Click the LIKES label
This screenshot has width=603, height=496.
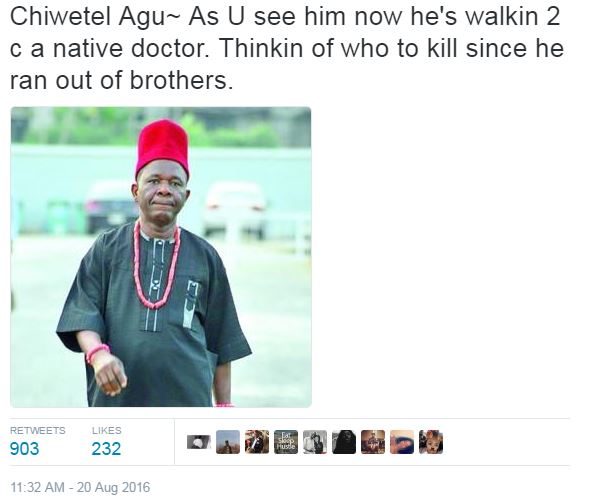point(106,430)
